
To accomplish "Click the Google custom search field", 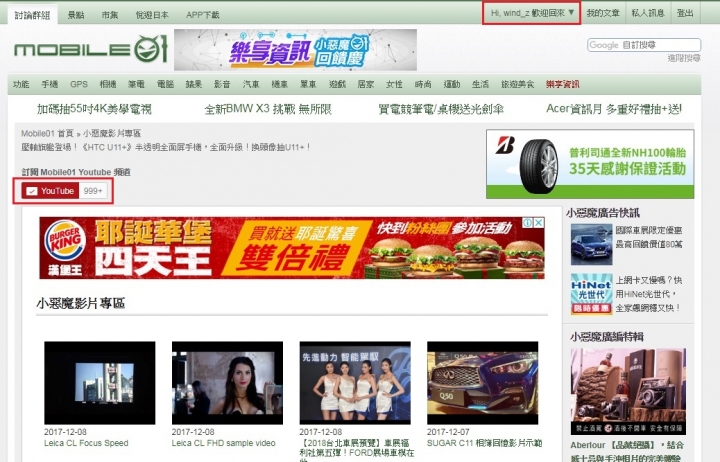I will click(644, 45).
